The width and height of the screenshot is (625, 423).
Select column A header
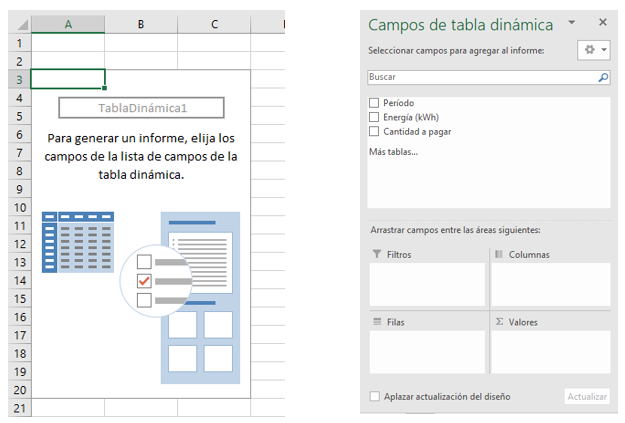click(x=68, y=24)
